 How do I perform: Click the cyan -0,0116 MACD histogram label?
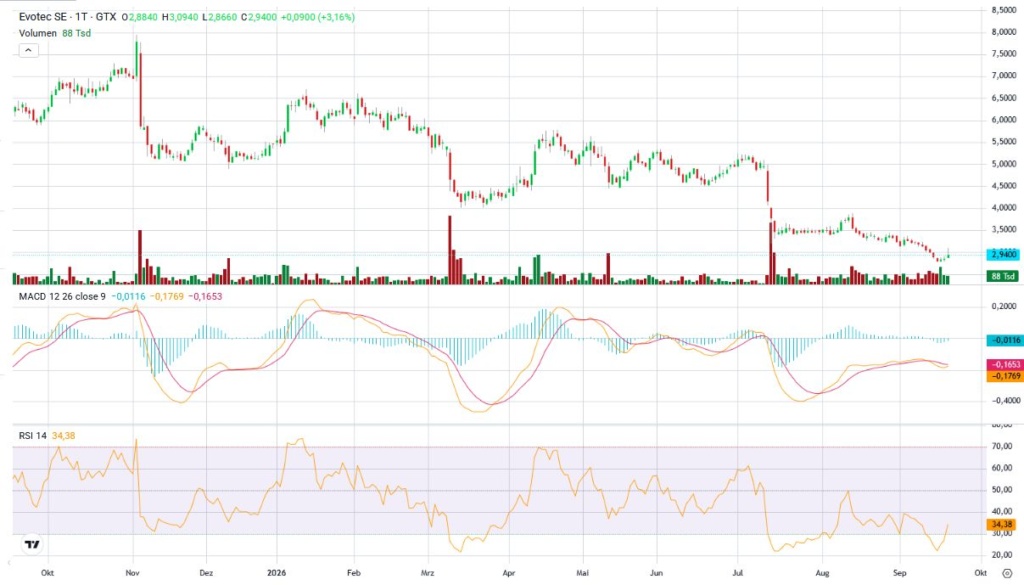click(x=1004, y=340)
